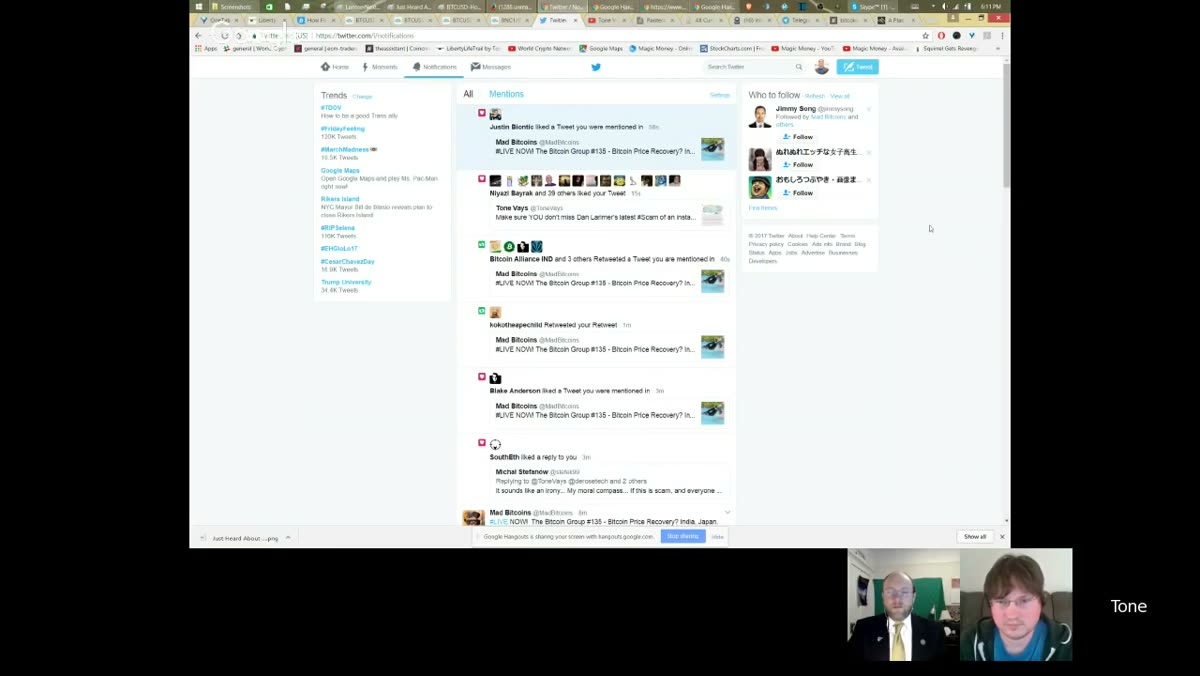Click Justin Biontic's avatar in notifications
Image resolution: width=1200 pixels, height=676 pixels.
coord(495,115)
